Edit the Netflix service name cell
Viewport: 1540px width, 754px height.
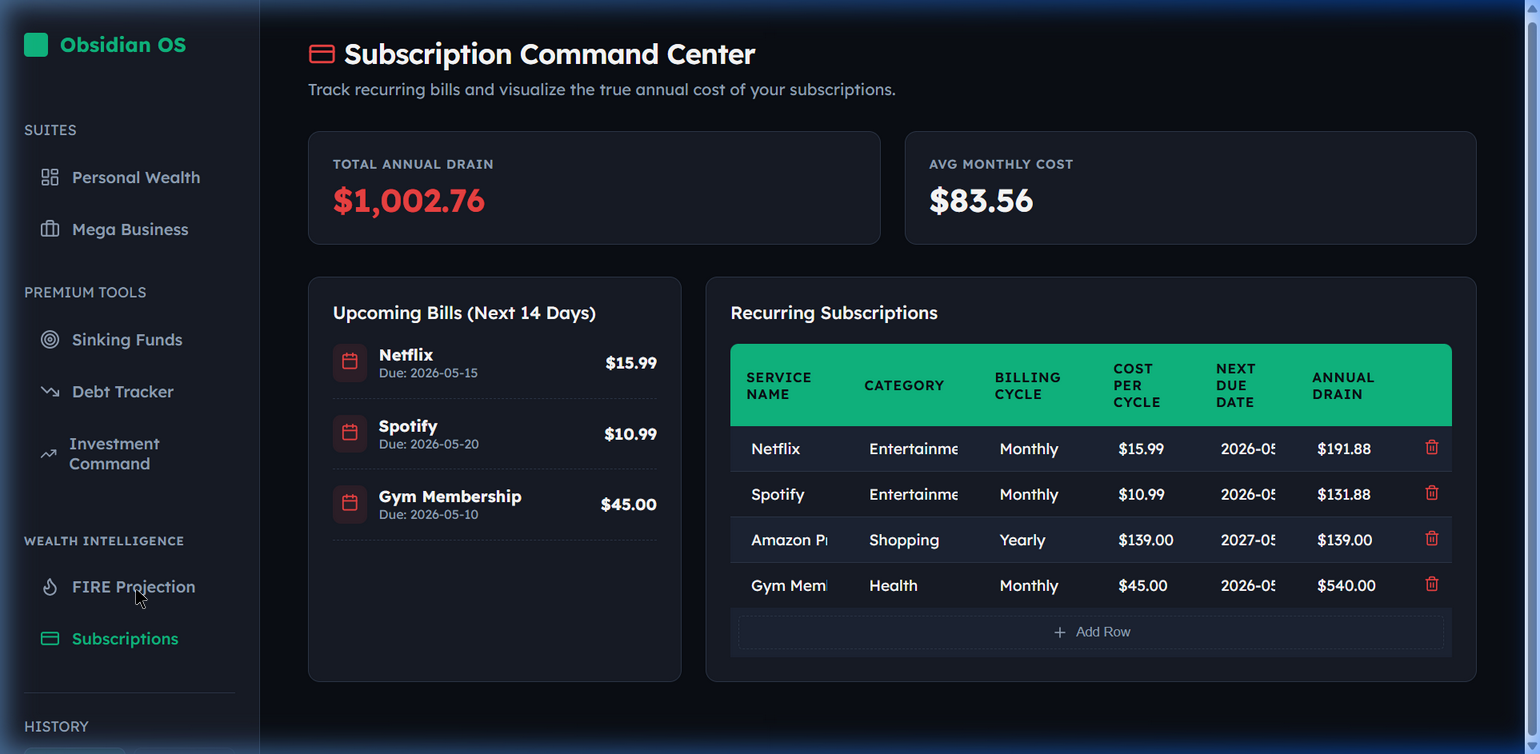(x=789, y=449)
